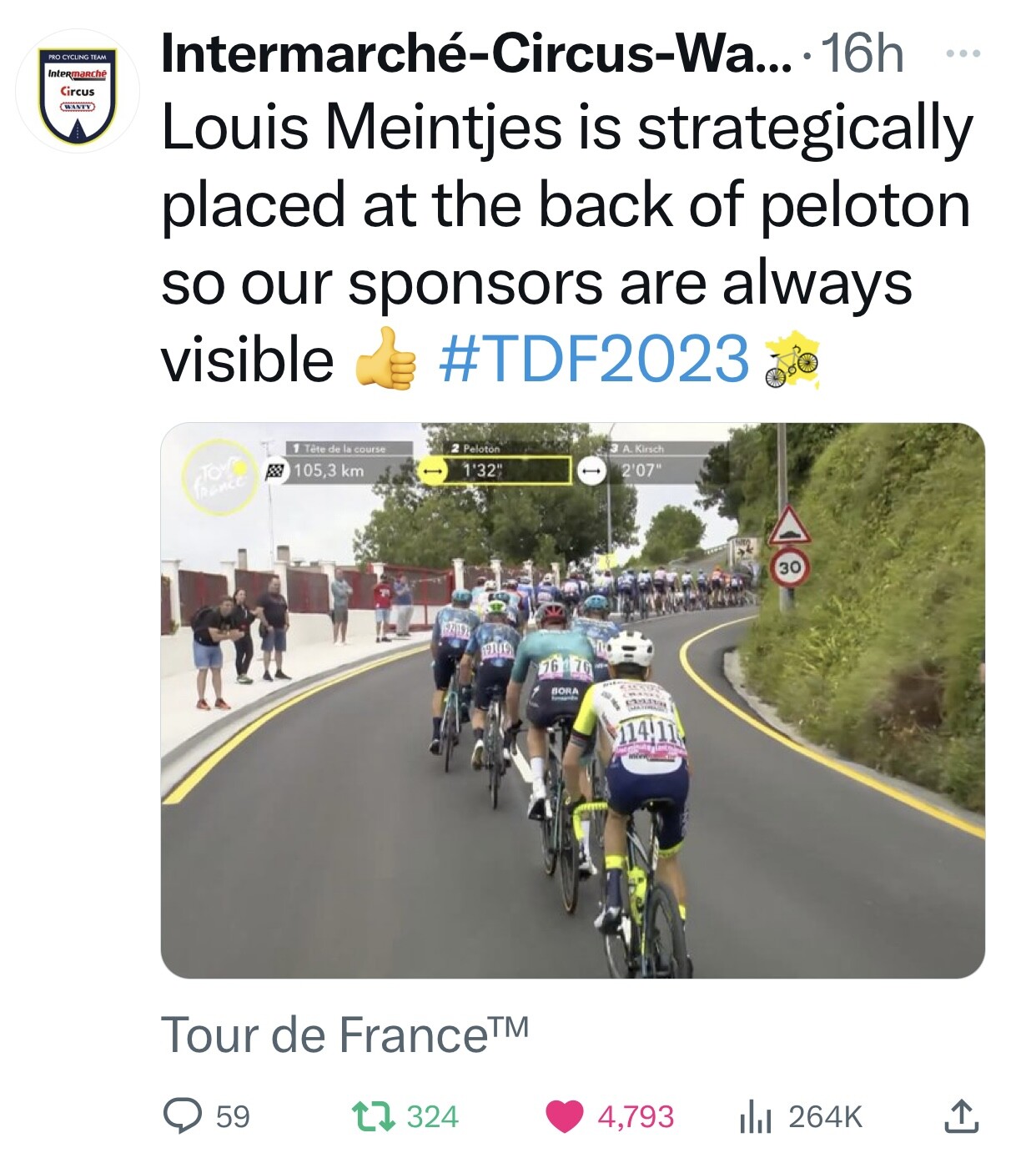The image size is (1036, 1163).
Task: Click the 324 retweets count
Action: [432, 1116]
